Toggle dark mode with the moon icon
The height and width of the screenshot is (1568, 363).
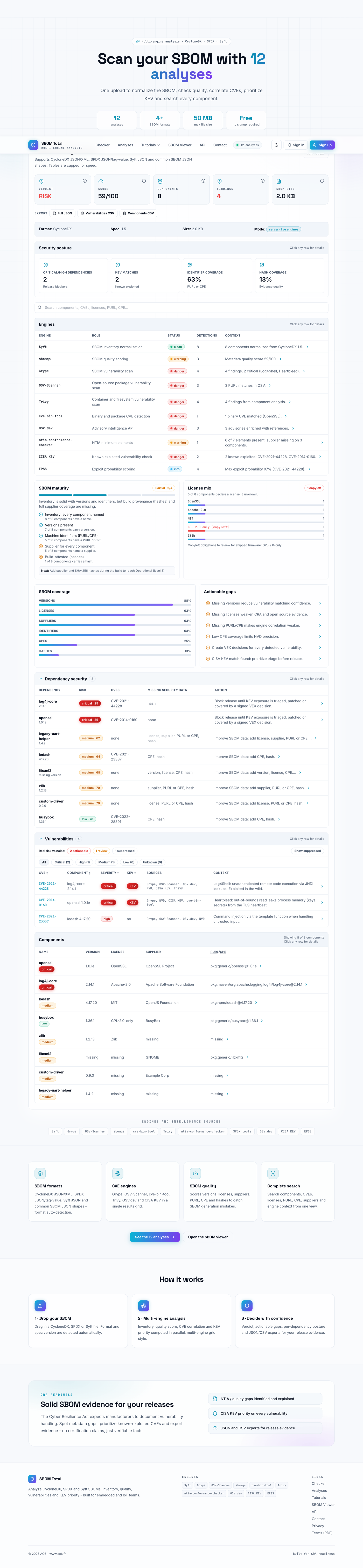tap(276, 145)
